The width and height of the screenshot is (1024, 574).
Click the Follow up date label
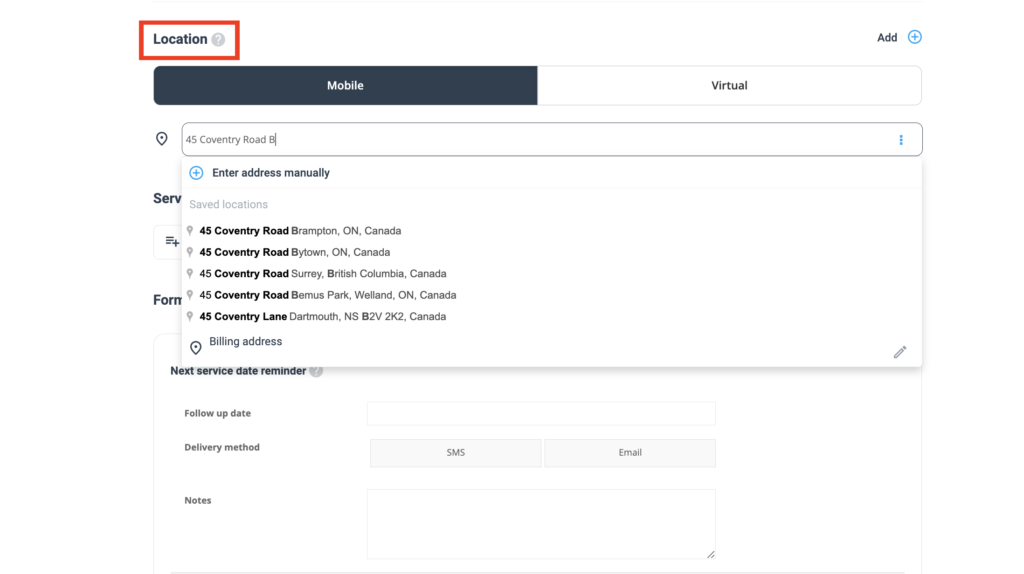[x=217, y=413]
